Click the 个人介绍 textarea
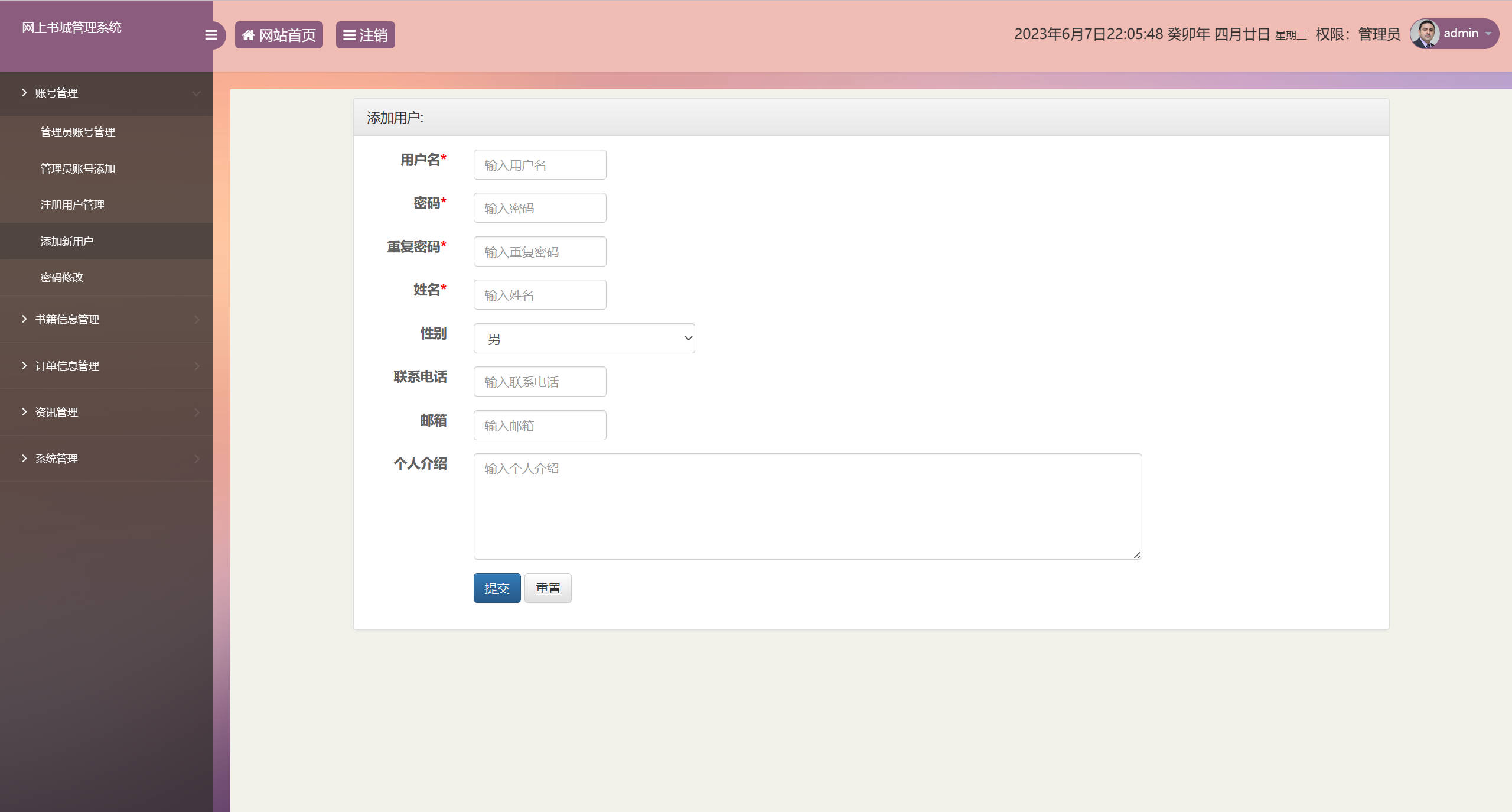1512x812 pixels. click(x=807, y=506)
